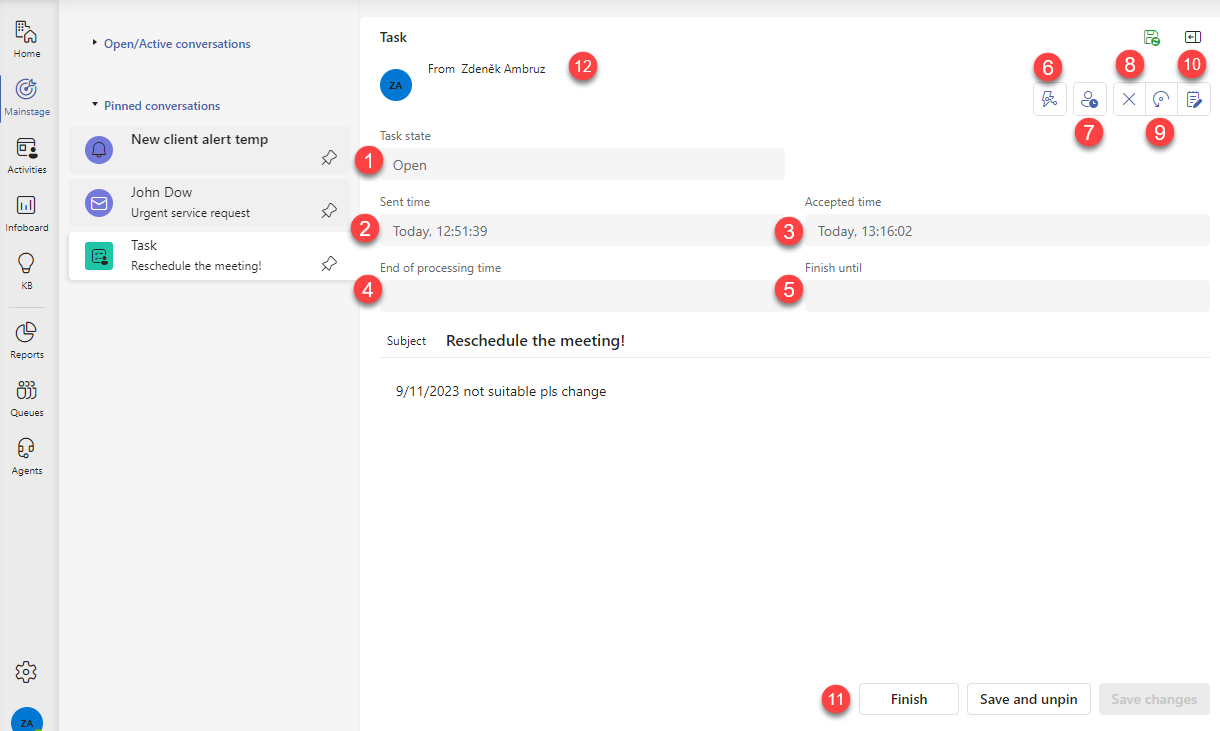Click the 'Task' heading in the detail panel

pos(394,37)
